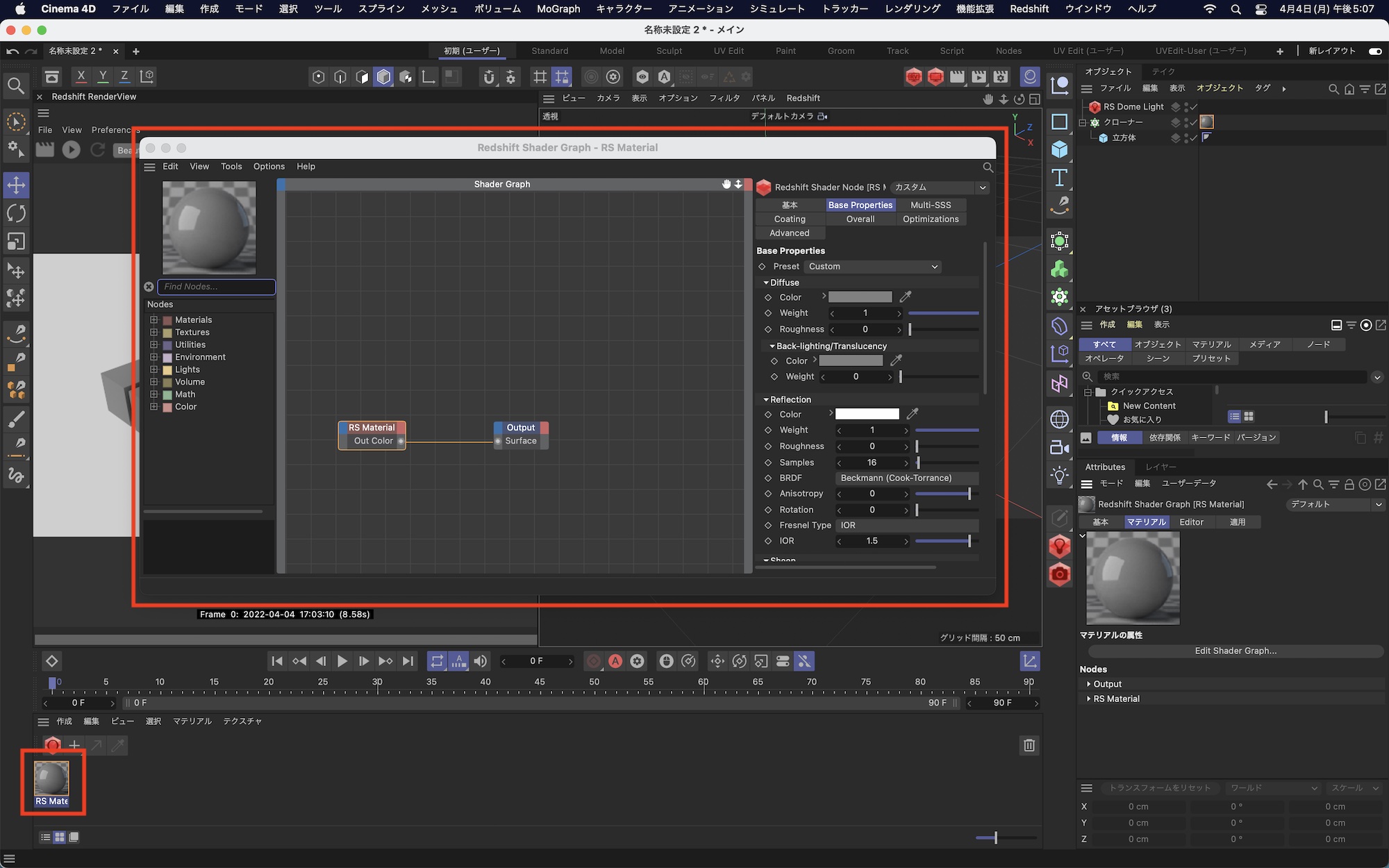Click the Diffuse Color eyedropper icon
The width and height of the screenshot is (1389, 868).
pos(906,297)
